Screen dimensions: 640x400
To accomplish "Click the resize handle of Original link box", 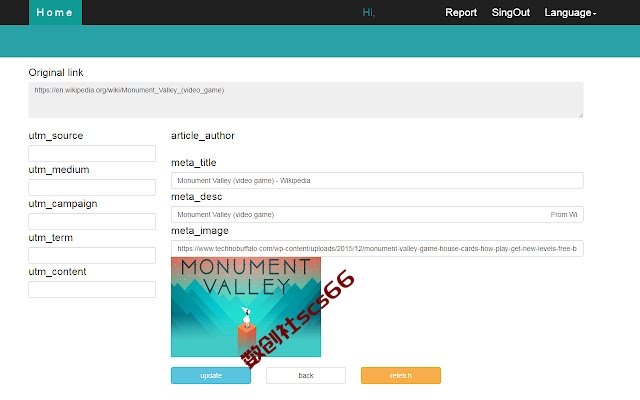I will click(580, 115).
